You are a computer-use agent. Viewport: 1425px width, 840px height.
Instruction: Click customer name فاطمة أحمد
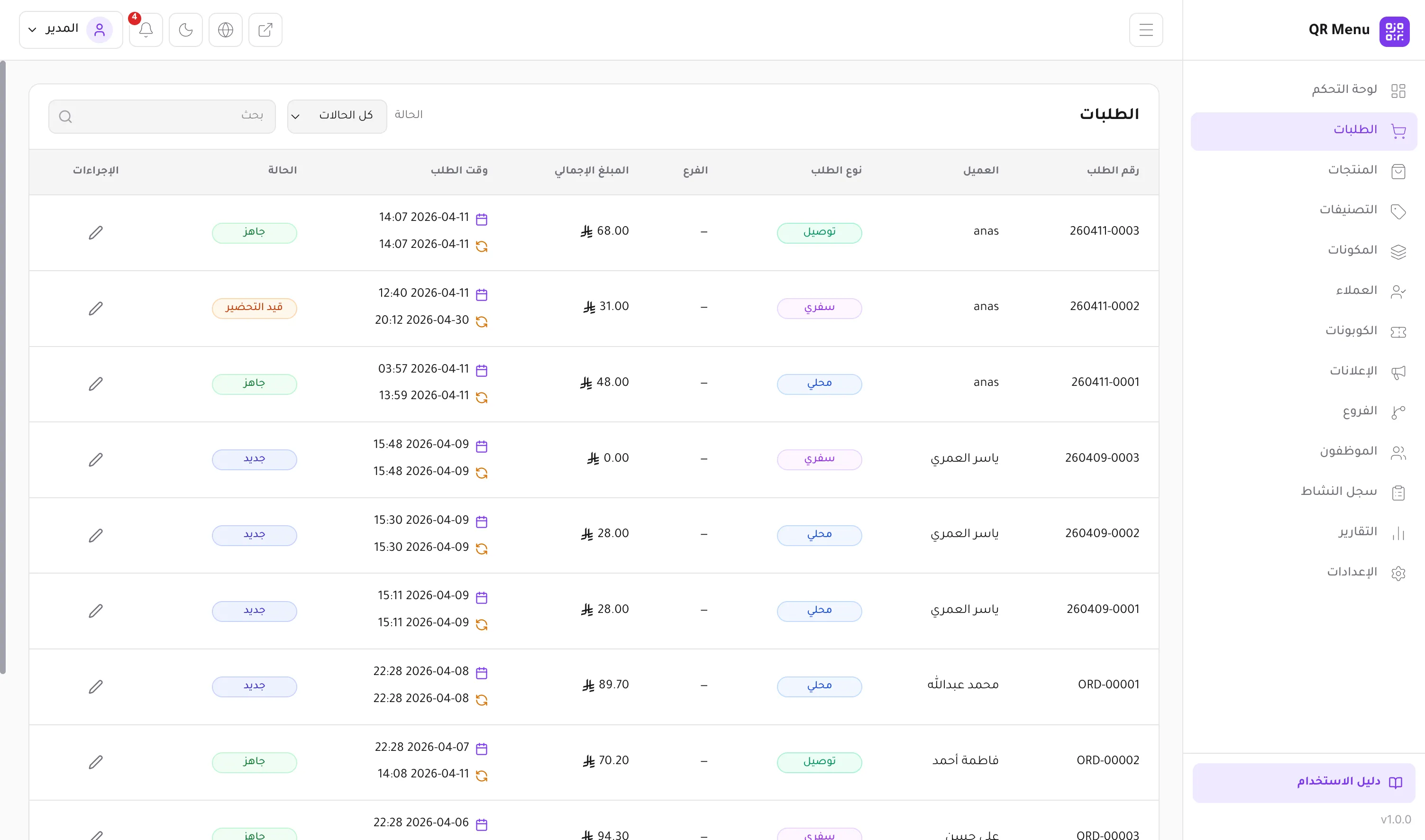pyautogui.click(x=965, y=760)
